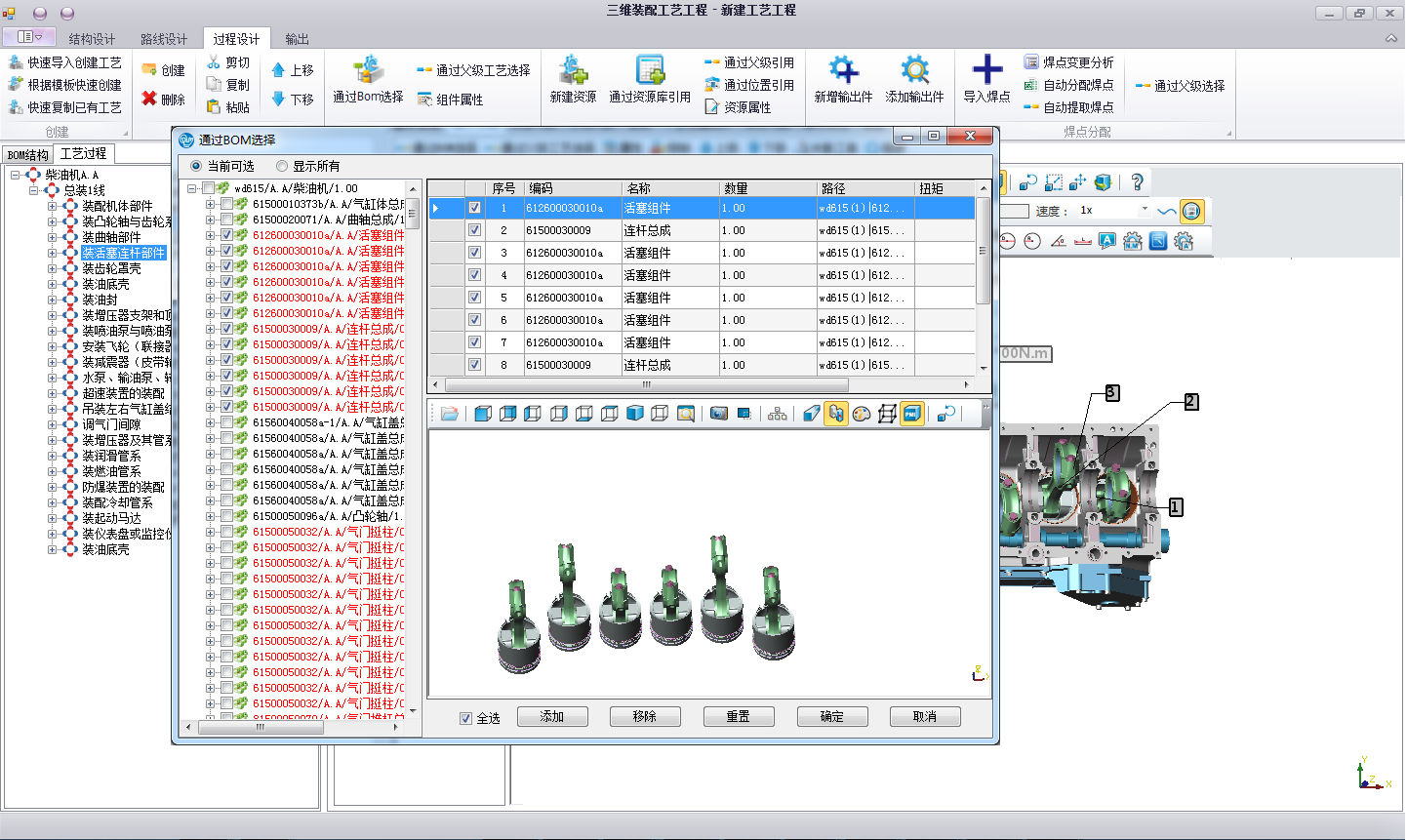Image resolution: width=1407 pixels, height=840 pixels.
Task: Click the 编码 column header
Action: [x=573, y=188]
